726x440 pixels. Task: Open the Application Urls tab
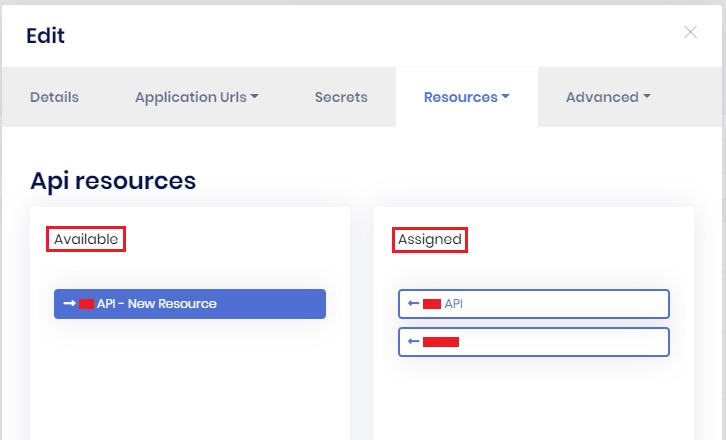tap(190, 97)
